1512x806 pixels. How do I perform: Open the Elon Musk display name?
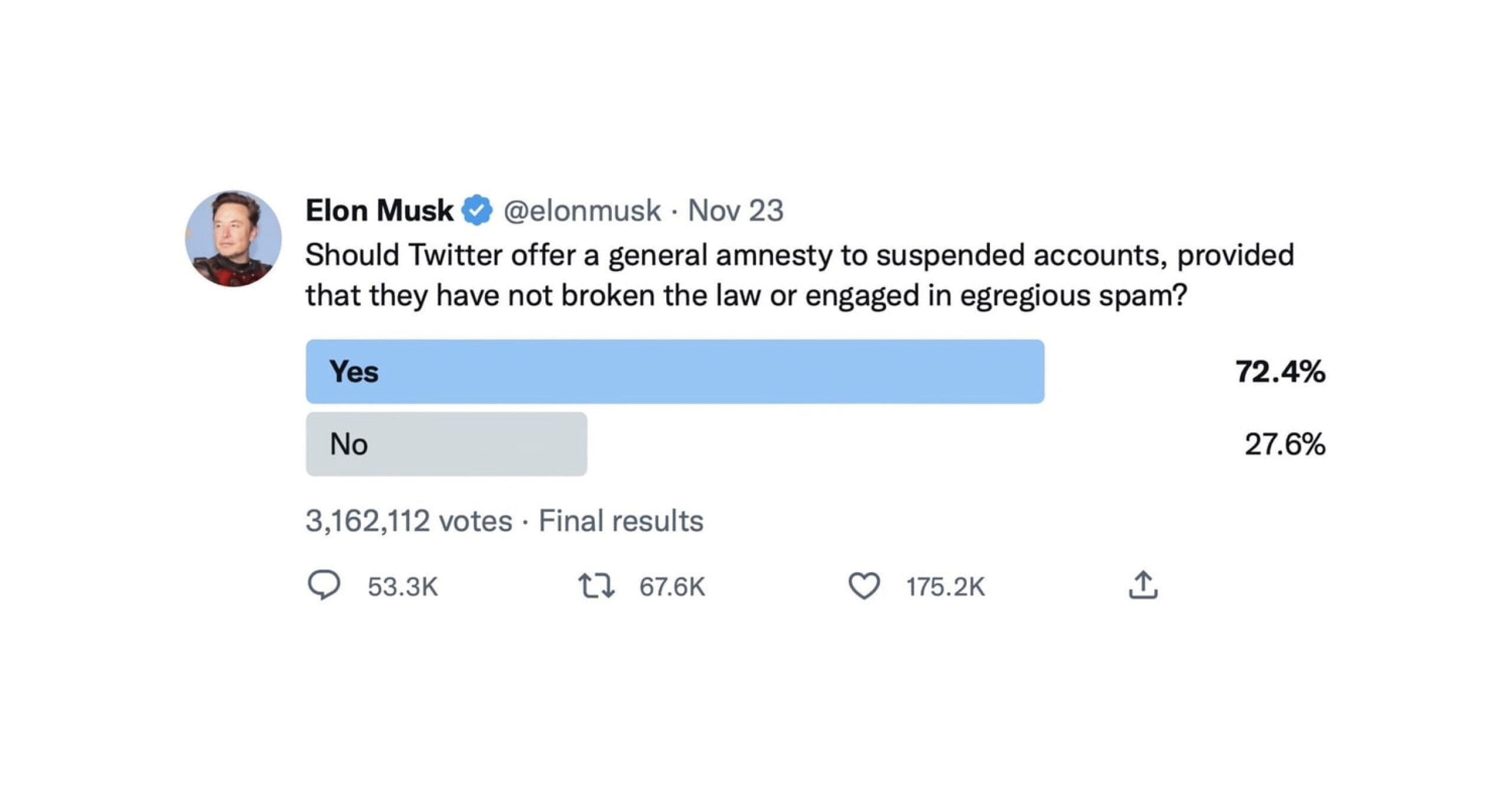pos(379,210)
